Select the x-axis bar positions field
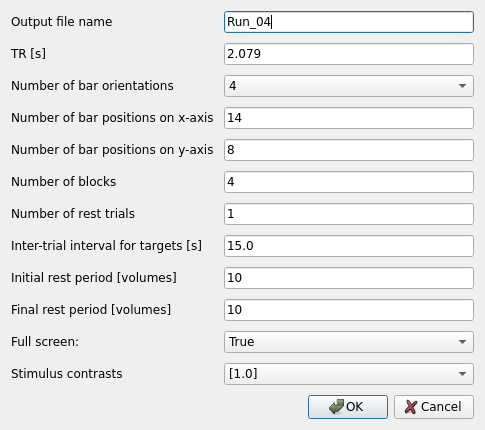Screen dimensions: 485x430 349,118
